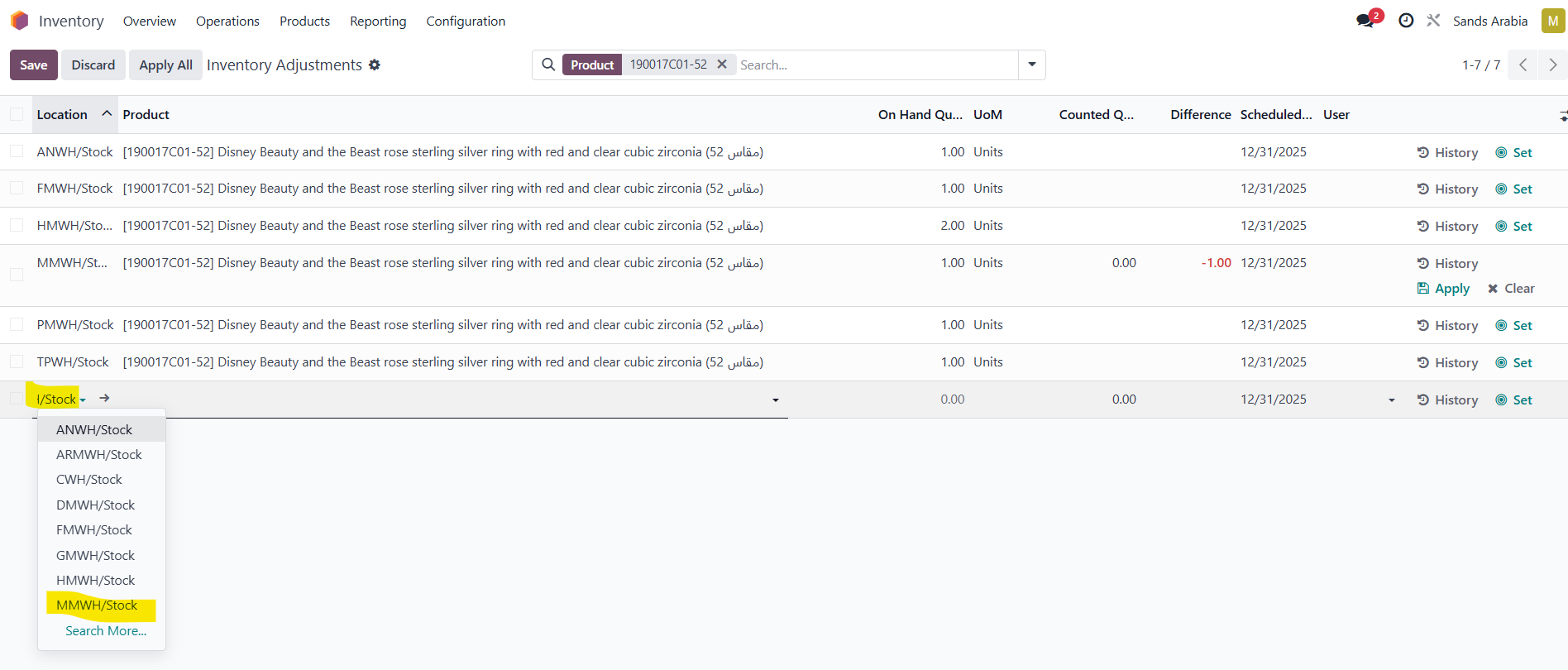The image size is (1568, 670).
Task: Choose MMWH/Stock from the location list
Action: click(x=102, y=605)
